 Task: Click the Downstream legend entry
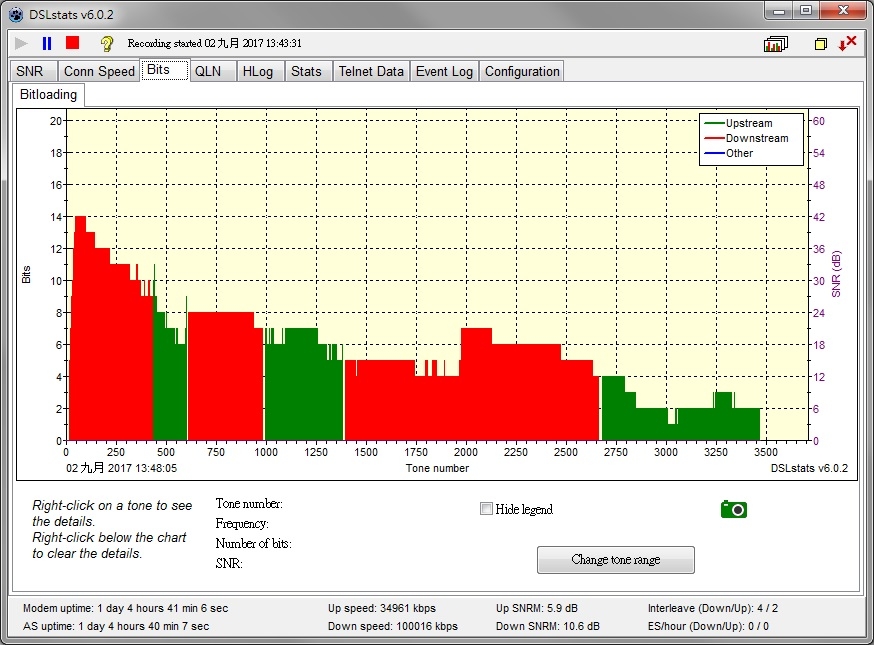(746, 138)
